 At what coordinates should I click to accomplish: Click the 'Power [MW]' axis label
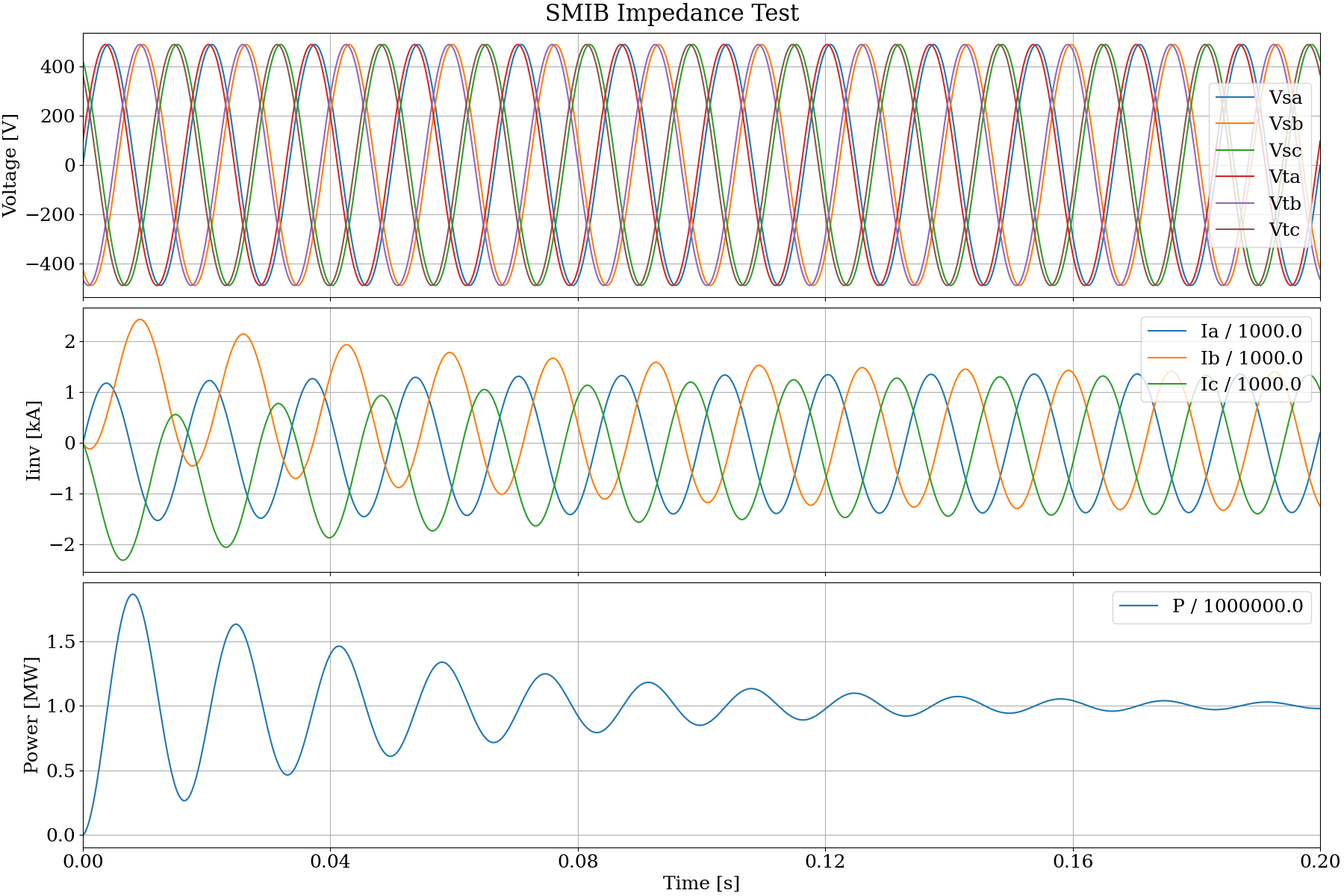[31, 715]
